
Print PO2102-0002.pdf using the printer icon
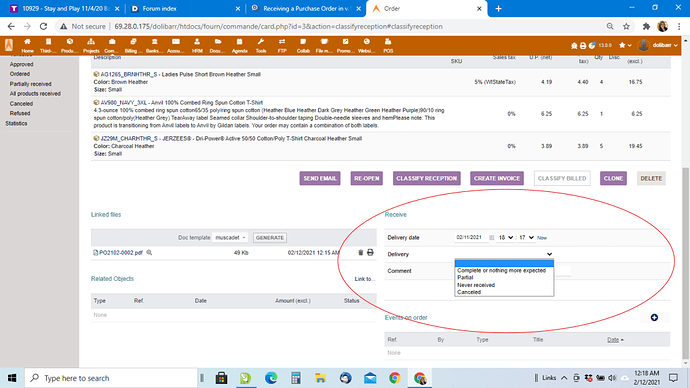(370, 253)
